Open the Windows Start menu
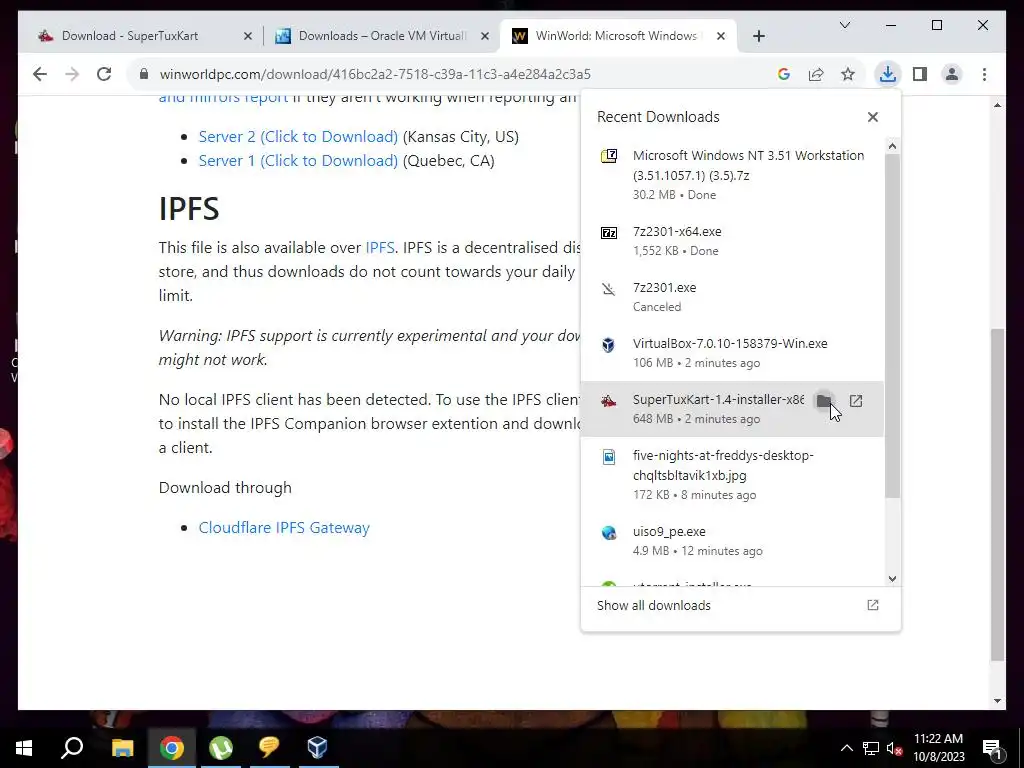Screen dimensions: 1024x768 click(x=24, y=748)
